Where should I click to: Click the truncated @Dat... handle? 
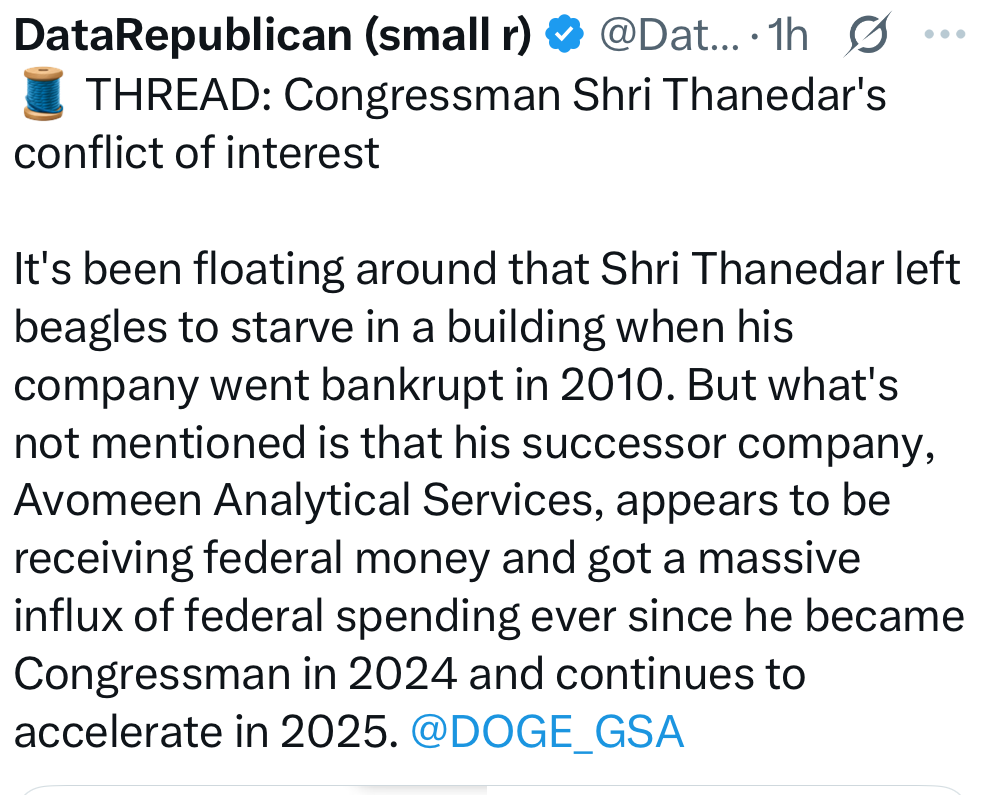pos(668,36)
